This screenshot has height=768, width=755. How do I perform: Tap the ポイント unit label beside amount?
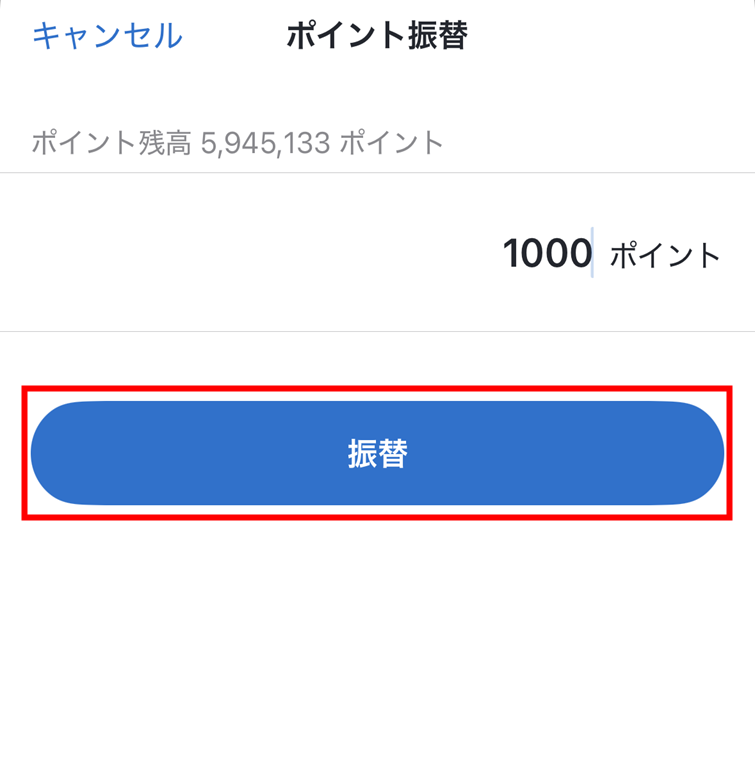pyautogui.click(x=665, y=255)
